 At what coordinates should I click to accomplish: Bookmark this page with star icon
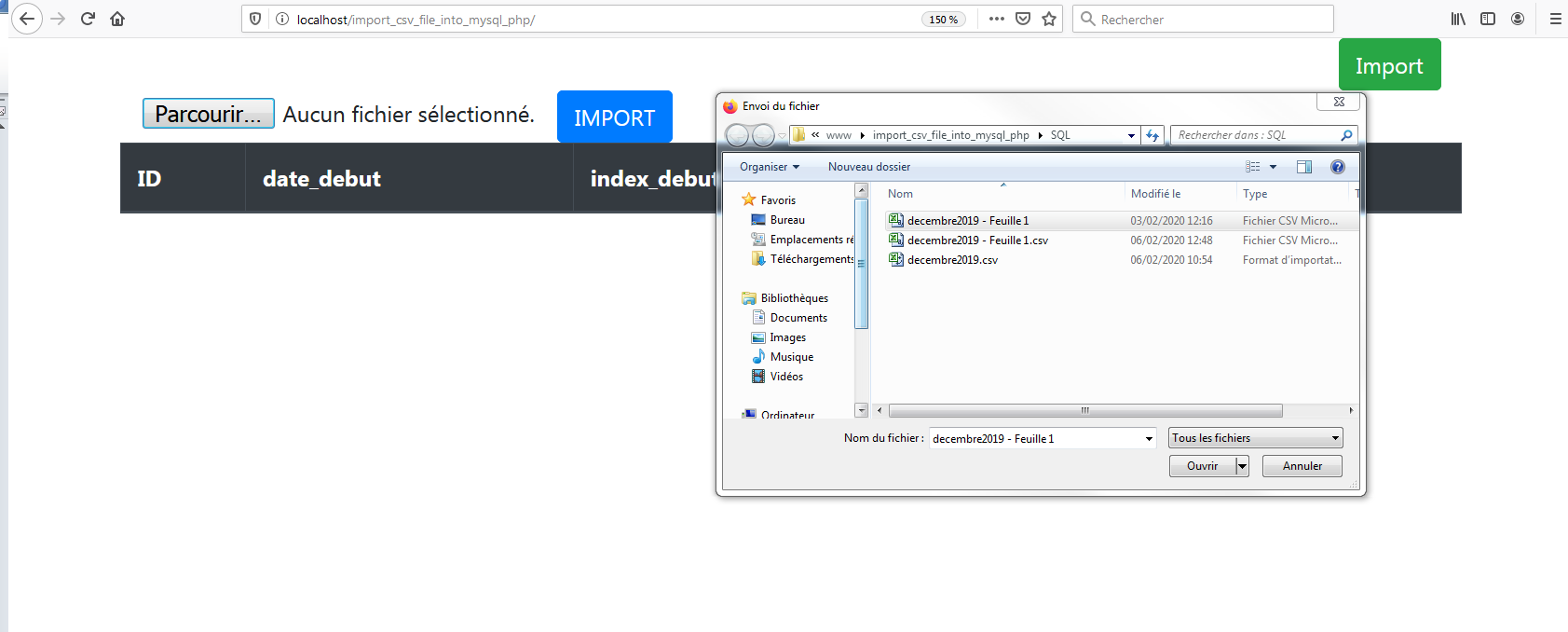pyautogui.click(x=1049, y=19)
